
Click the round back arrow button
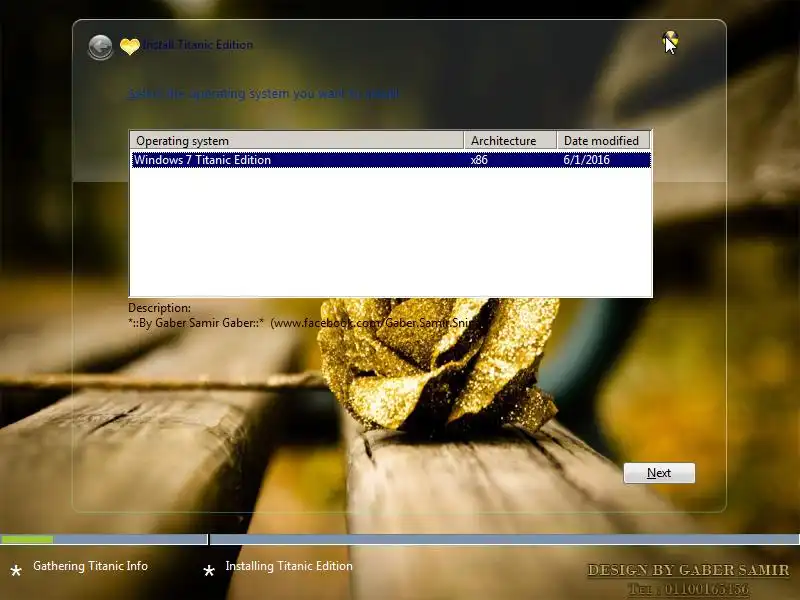pos(101,48)
